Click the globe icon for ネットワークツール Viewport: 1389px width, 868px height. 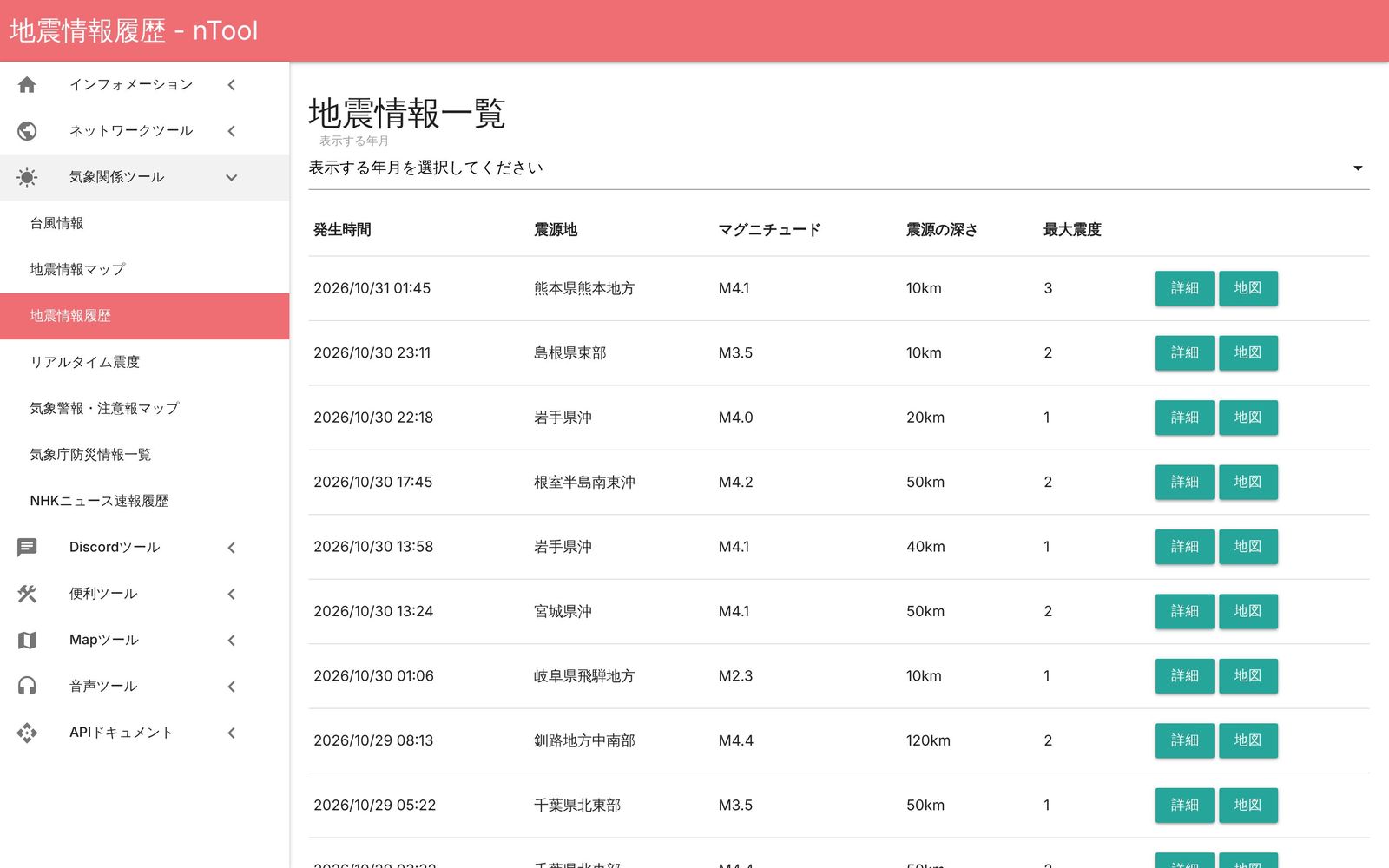27,131
